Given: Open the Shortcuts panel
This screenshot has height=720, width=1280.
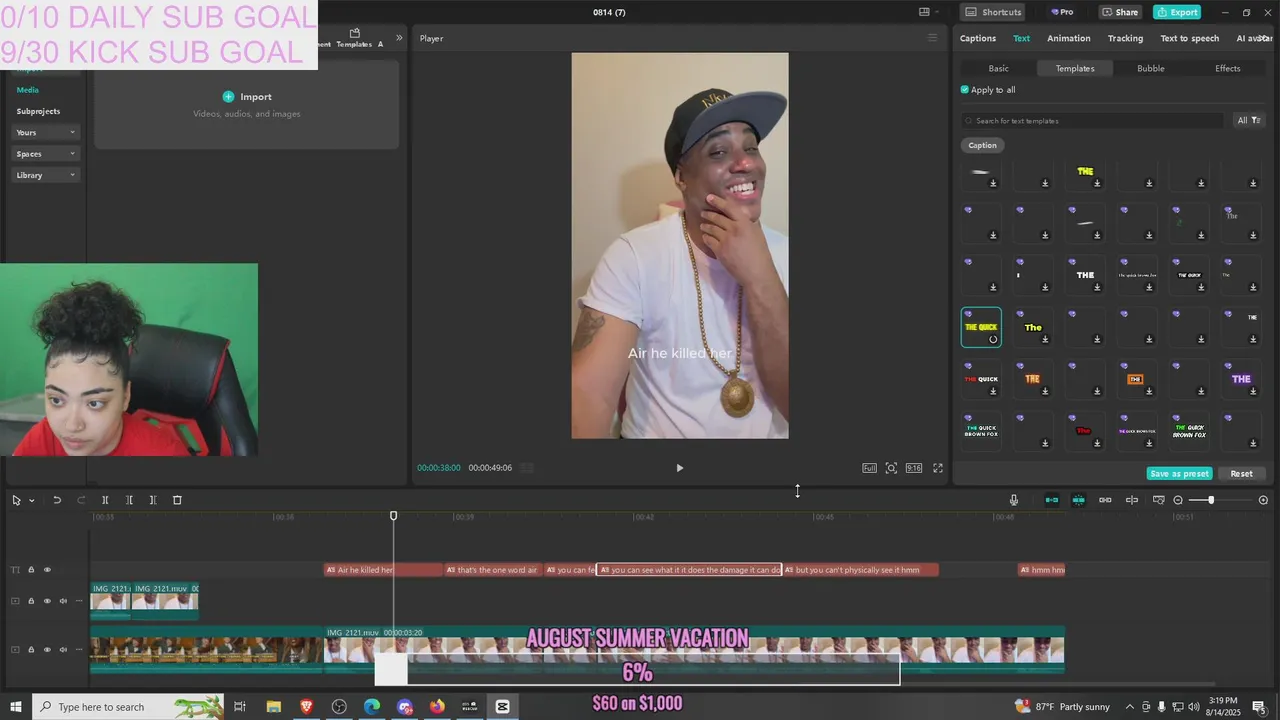Looking at the screenshot, I should [x=993, y=12].
